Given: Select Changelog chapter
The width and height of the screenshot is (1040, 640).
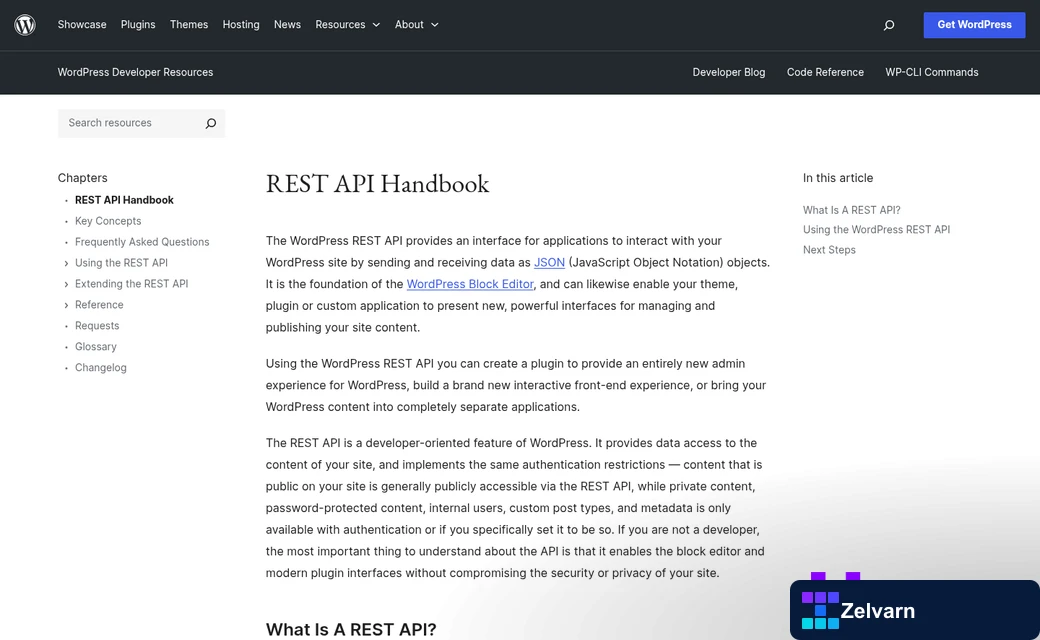Looking at the screenshot, I should click(101, 367).
